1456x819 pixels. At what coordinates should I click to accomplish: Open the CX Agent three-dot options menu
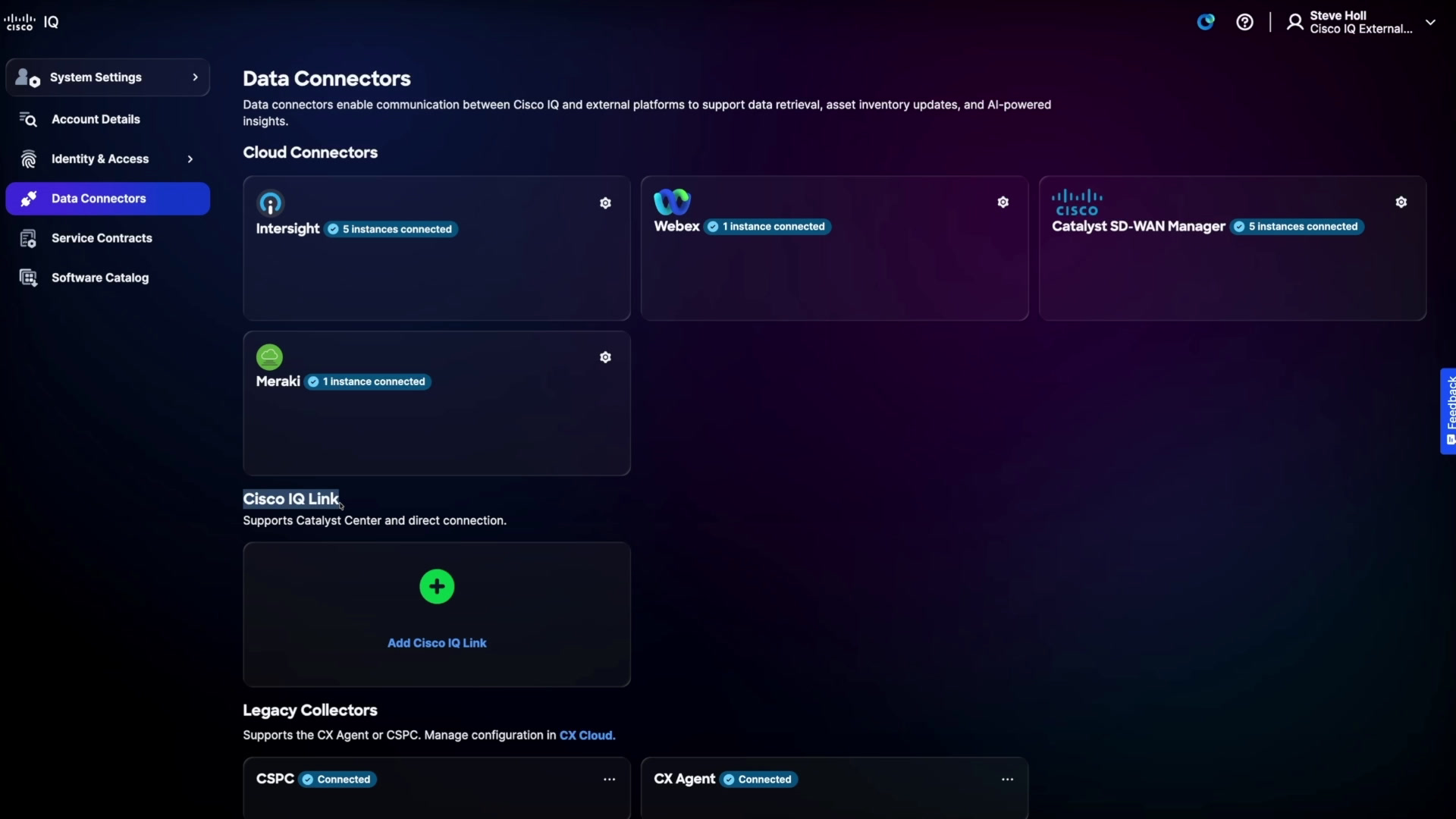1007,780
